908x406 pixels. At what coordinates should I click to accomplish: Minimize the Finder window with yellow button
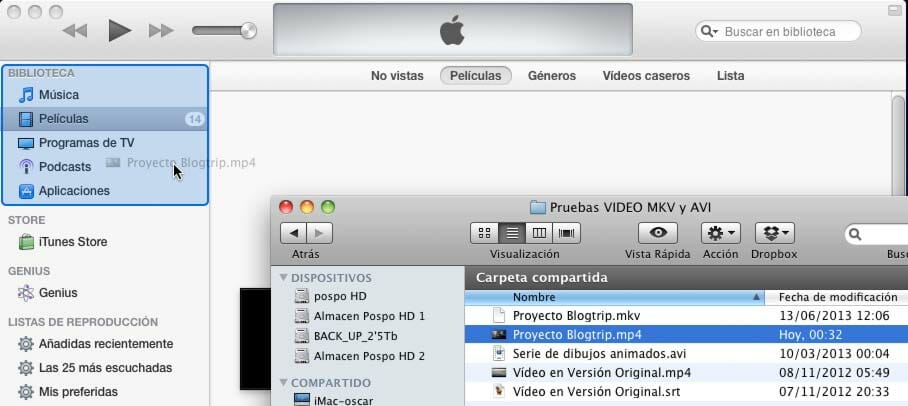click(307, 207)
